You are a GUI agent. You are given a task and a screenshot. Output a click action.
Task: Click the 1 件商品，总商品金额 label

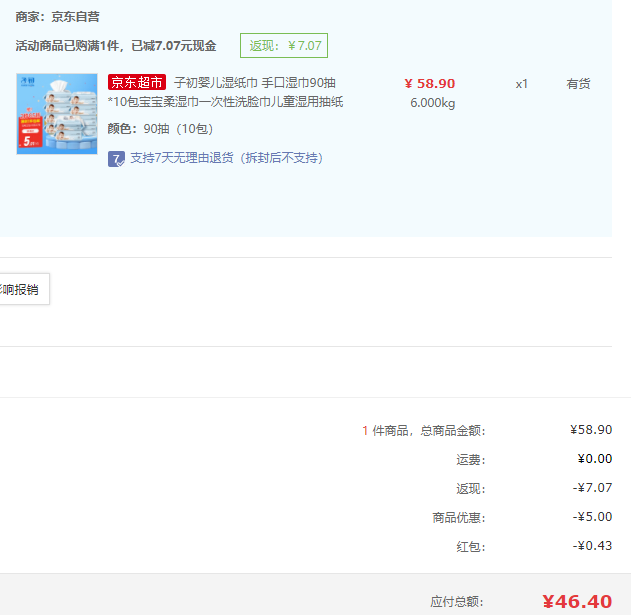coord(424,431)
